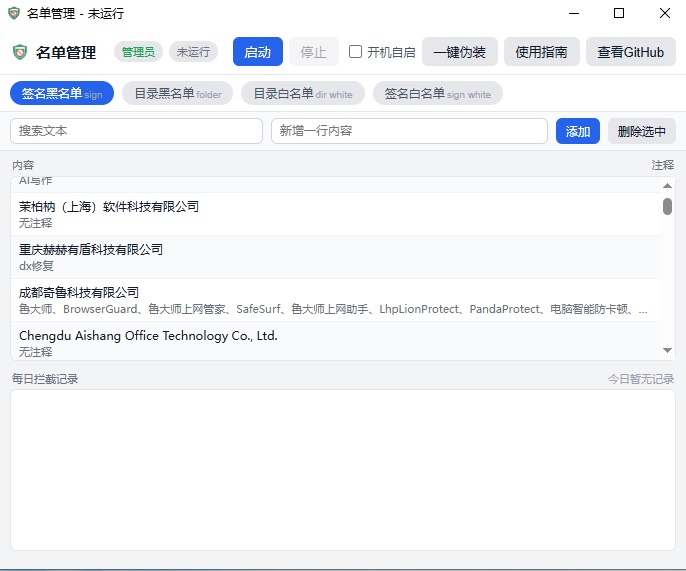Open the 使用指南 guide

coord(541,52)
